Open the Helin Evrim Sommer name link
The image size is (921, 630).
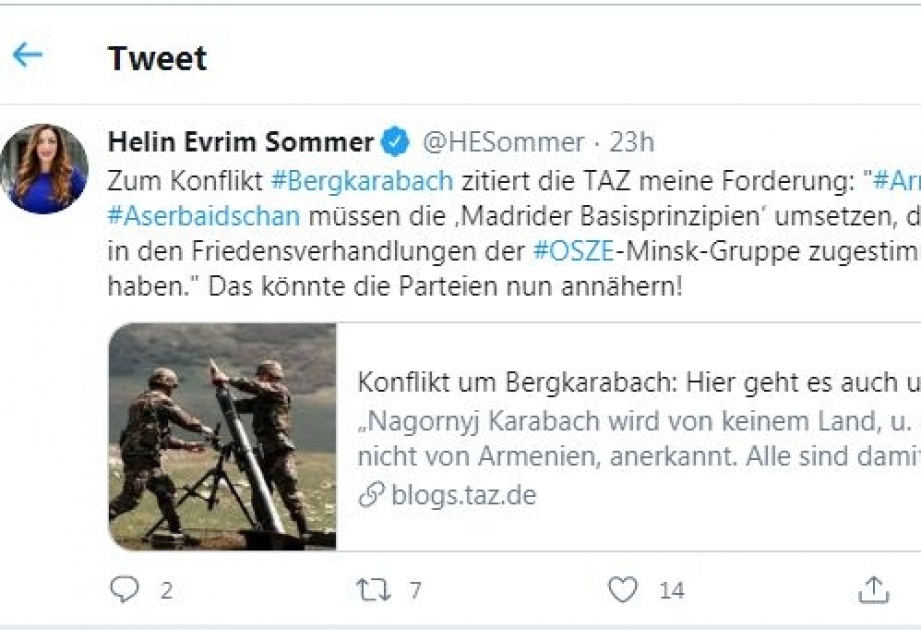[x=241, y=142]
